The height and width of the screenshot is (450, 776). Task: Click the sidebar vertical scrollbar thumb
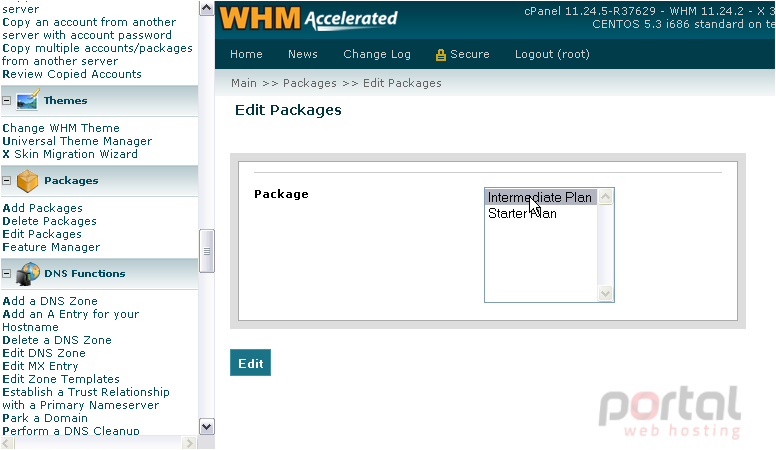point(206,251)
